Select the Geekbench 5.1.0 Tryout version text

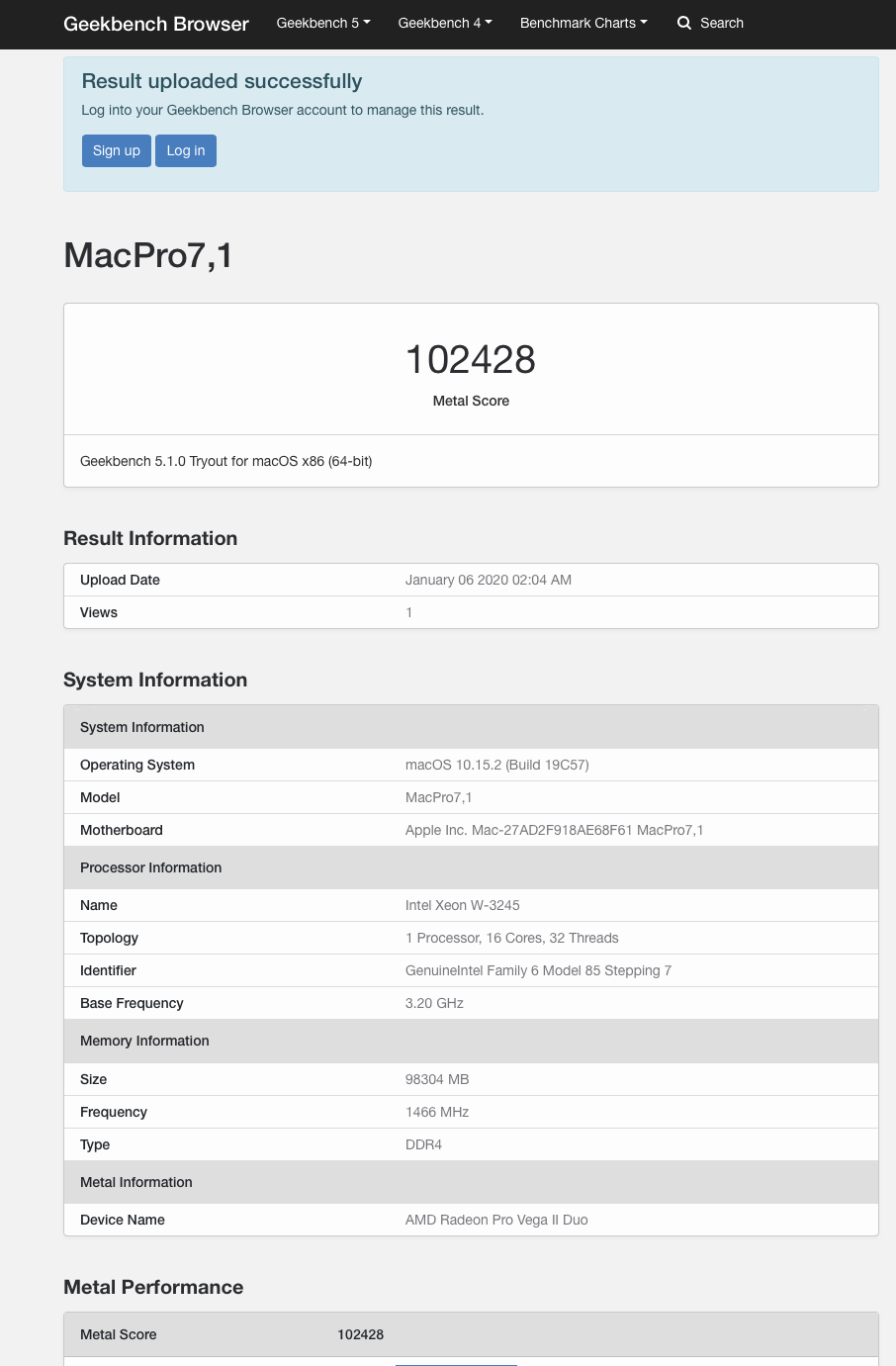coord(226,461)
